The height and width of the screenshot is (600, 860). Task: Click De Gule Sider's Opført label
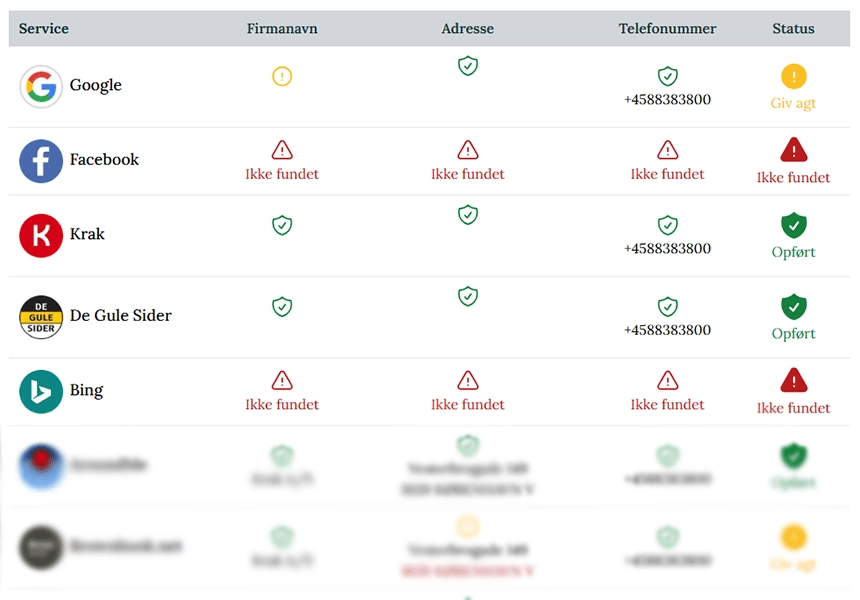click(794, 334)
